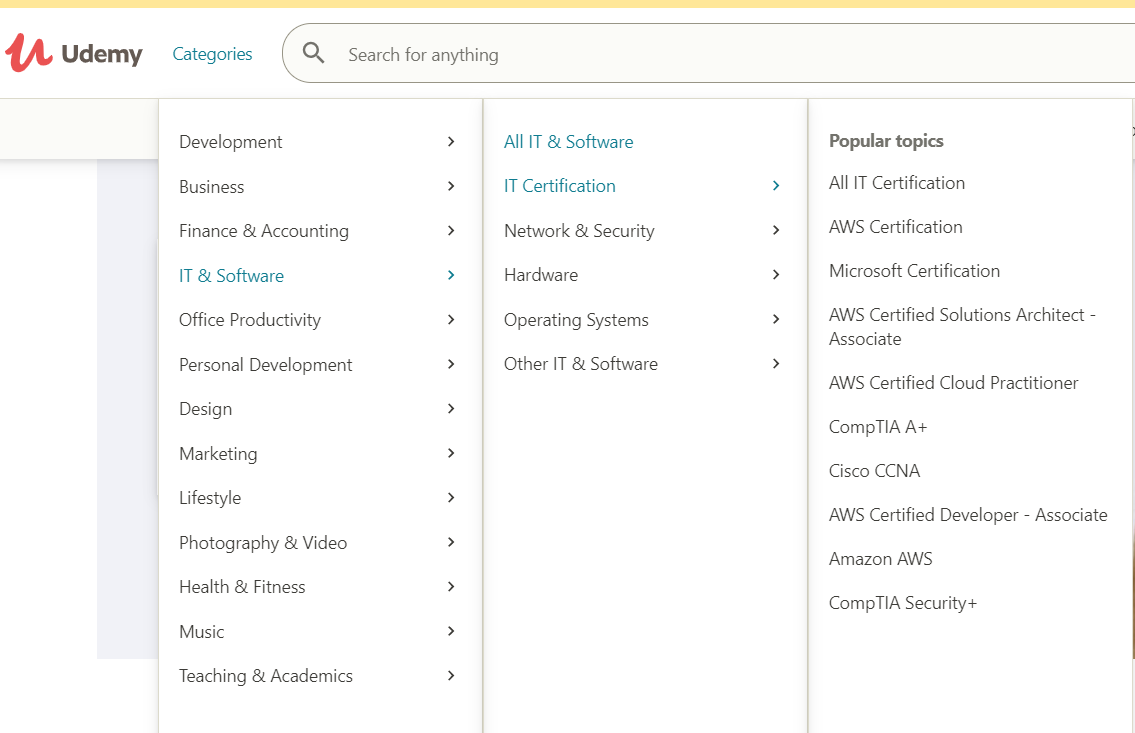1135x733 pixels.
Task: Open AWS Certified Cloud Practitioner topic
Action: [x=953, y=383]
